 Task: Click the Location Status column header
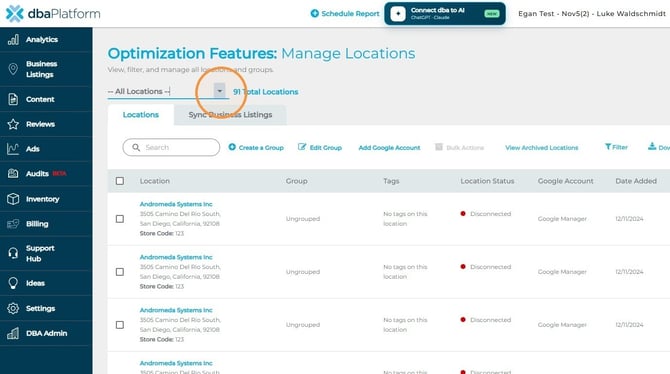pyautogui.click(x=487, y=181)
